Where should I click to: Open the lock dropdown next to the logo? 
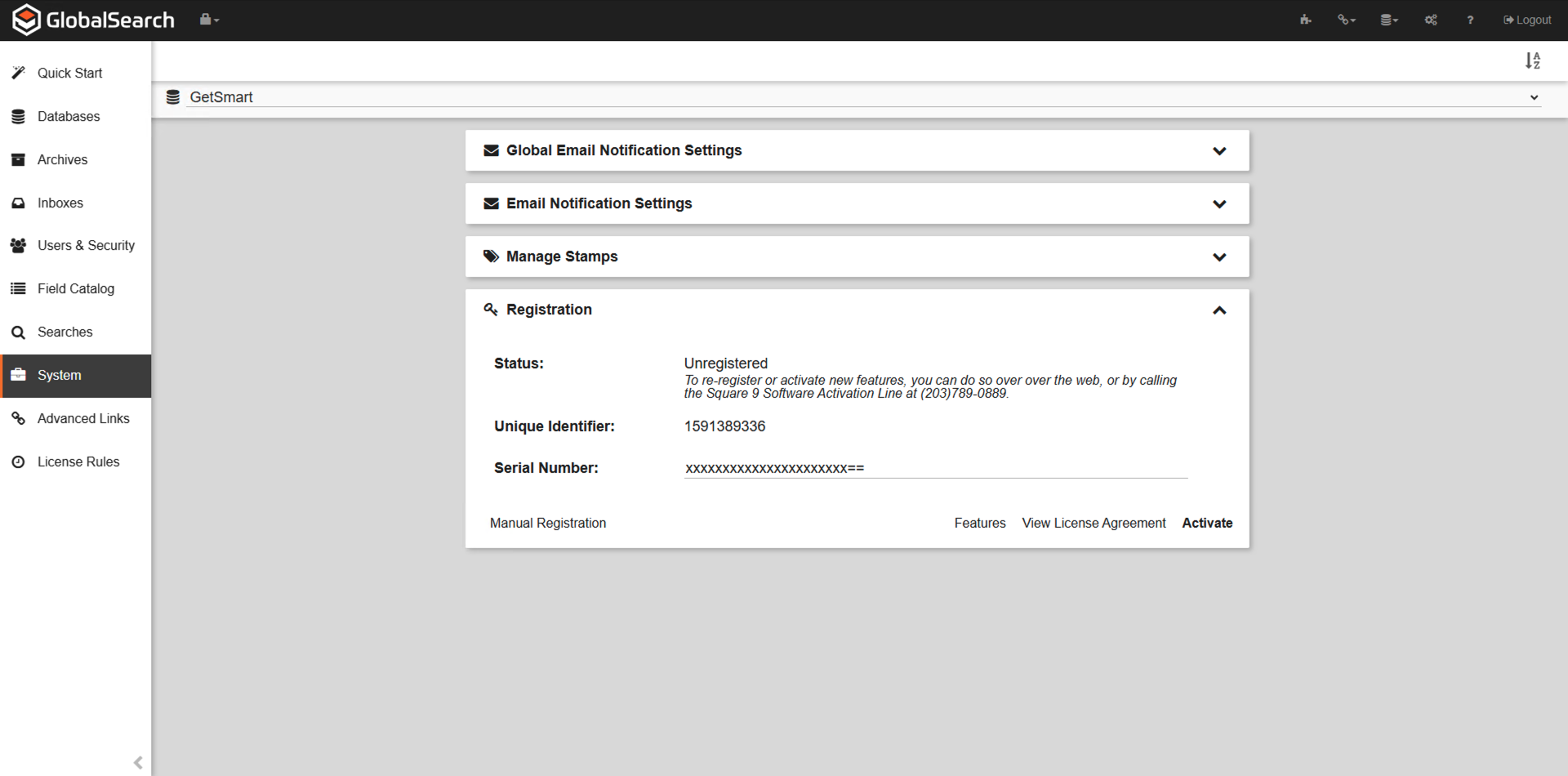click(x=209, y=19)
